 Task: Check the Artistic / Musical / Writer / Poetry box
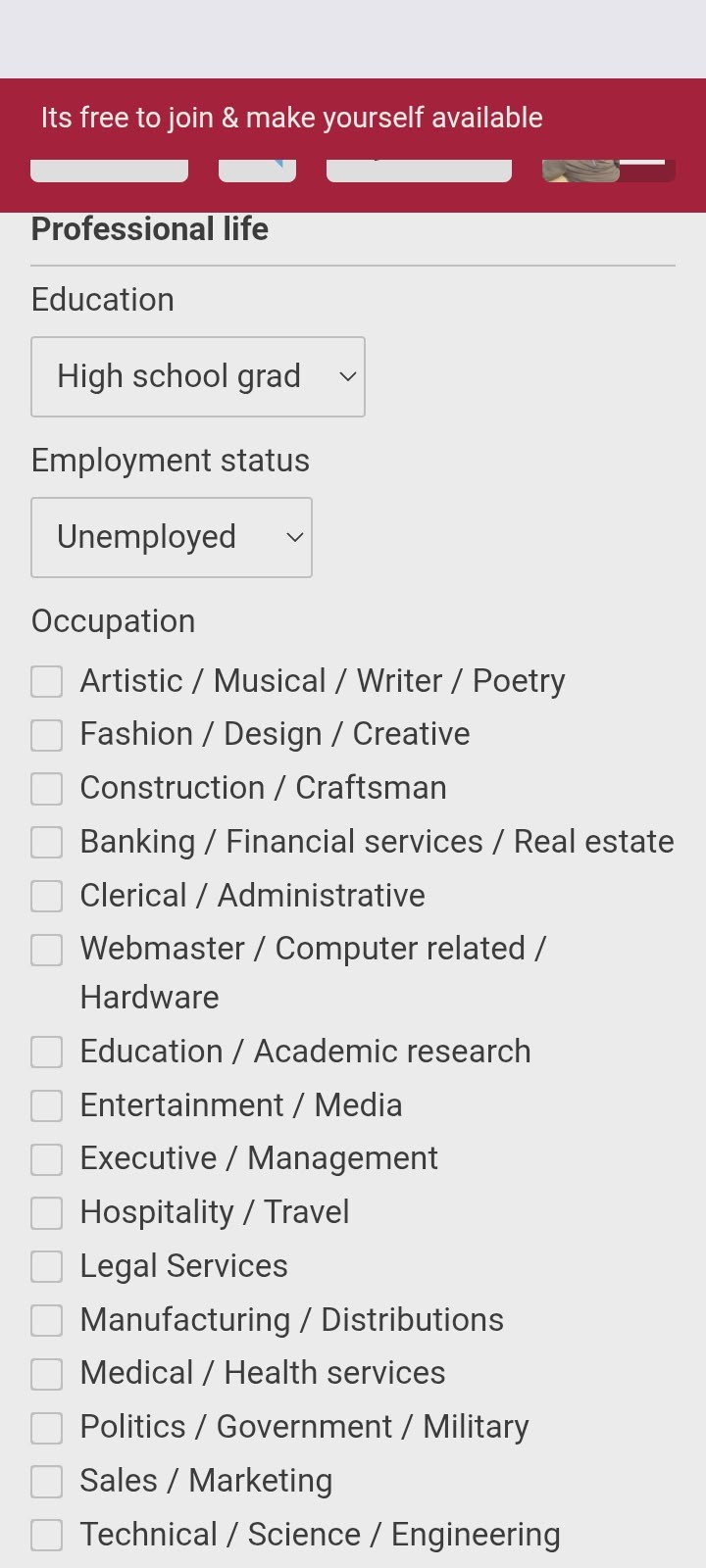point(47,681)
